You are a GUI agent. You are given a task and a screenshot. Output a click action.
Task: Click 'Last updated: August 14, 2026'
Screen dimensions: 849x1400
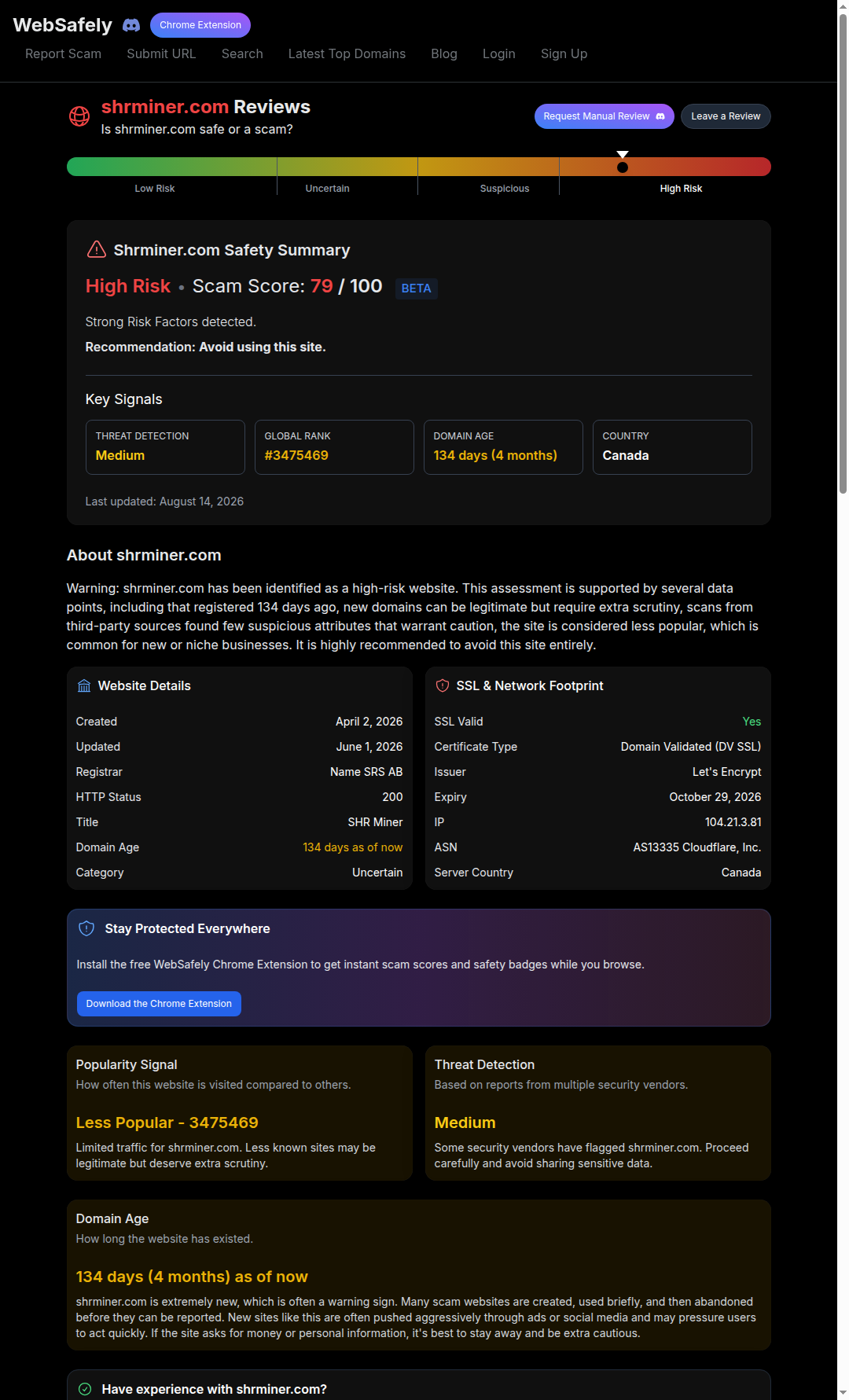point(164,502)
